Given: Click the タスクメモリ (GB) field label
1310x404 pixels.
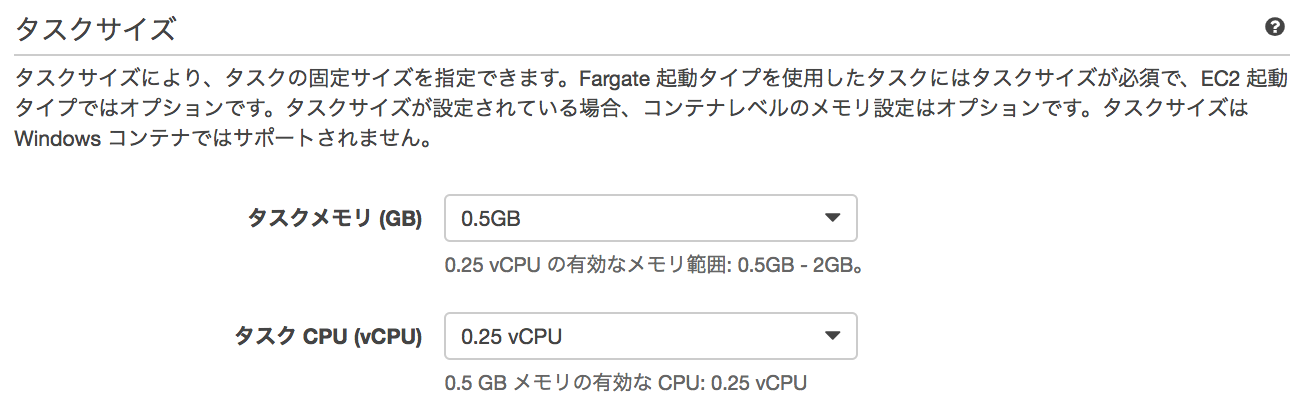Looking at the screenshot, I should click(x=334, y=218).
